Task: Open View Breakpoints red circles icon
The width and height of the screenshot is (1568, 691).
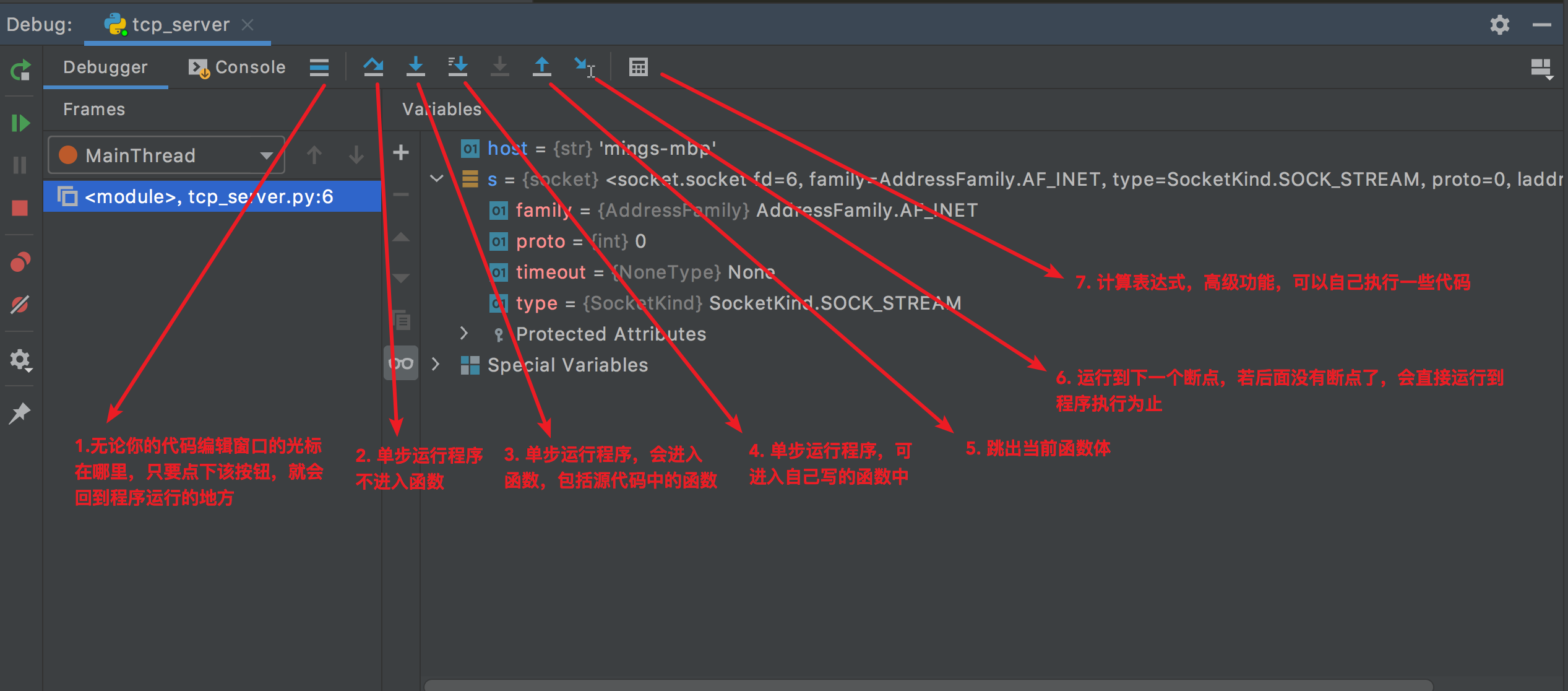Action: (20, 262)
